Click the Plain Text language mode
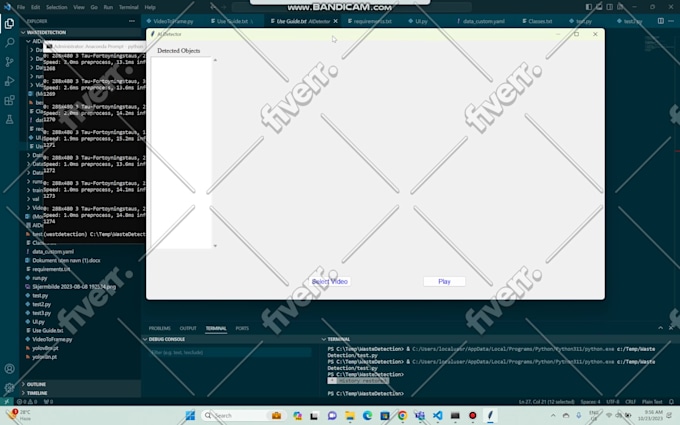Screen dimensions: 680x425 [x=652, y=402]
